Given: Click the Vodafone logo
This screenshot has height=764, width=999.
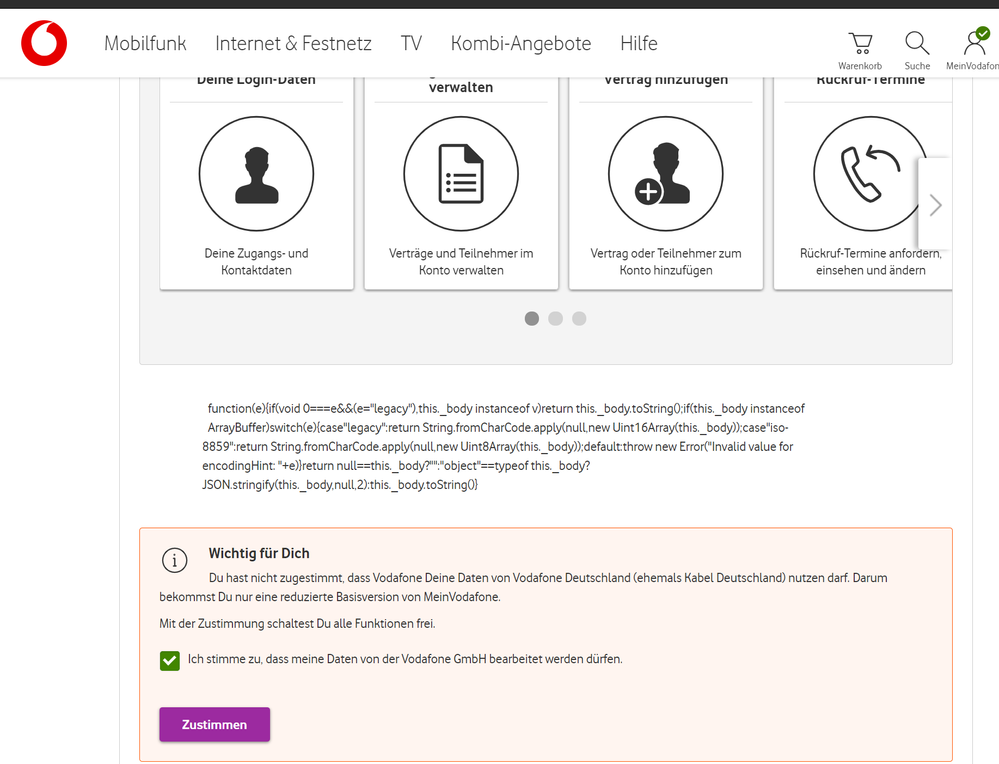Looking at the screenshot, I should coord(44,44).
